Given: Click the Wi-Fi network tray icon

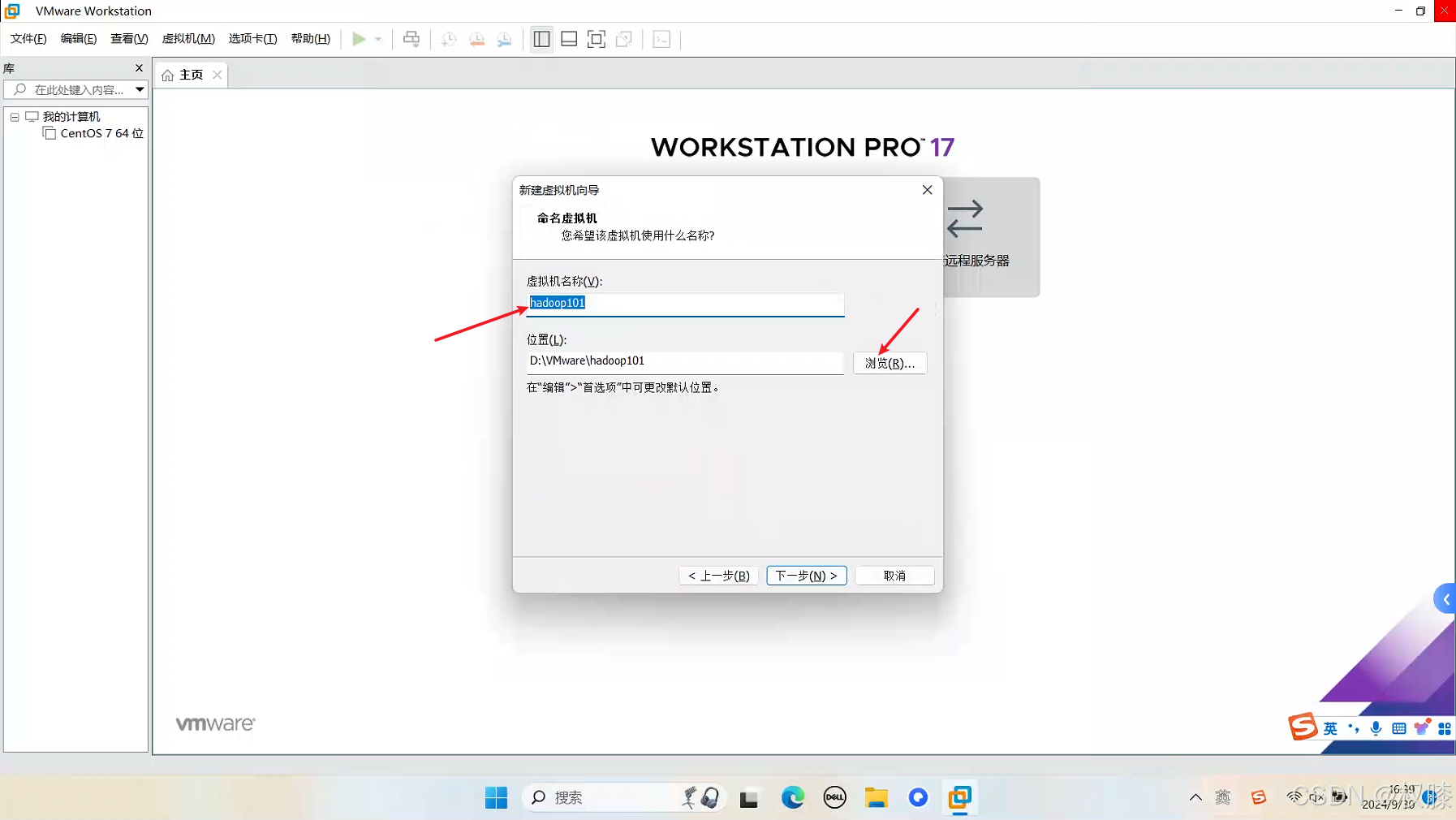Looking at the screenshot, I should tap(1294, 798).
